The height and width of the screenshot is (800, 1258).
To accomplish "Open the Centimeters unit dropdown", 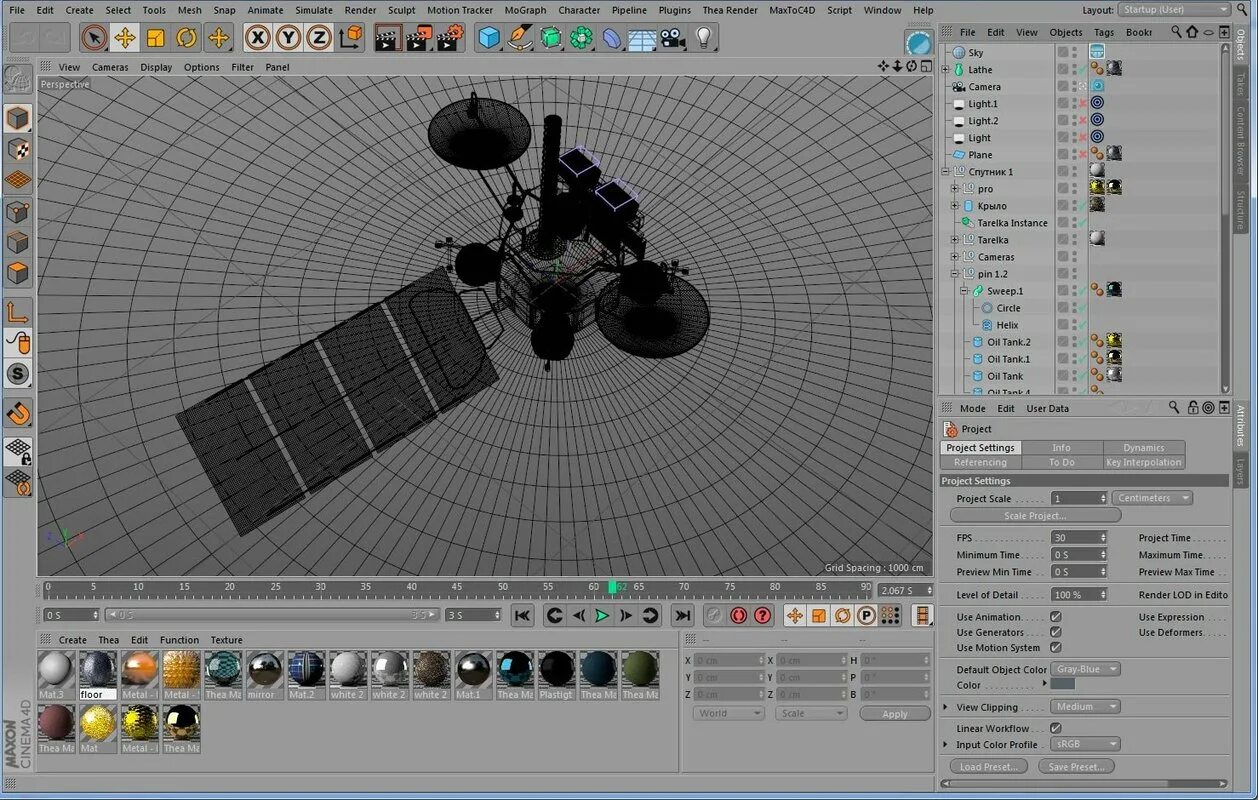I will [x=1152, y=498].
